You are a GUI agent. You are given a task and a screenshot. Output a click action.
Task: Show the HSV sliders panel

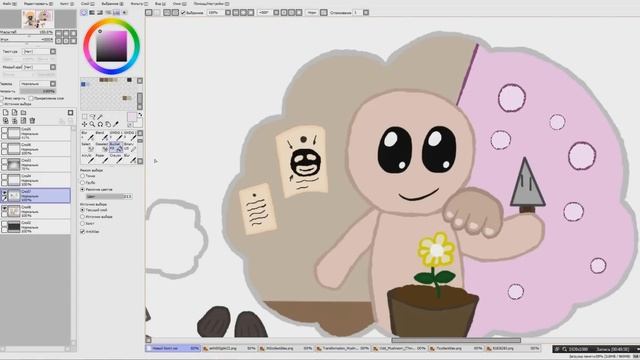(x=100, y=13)
